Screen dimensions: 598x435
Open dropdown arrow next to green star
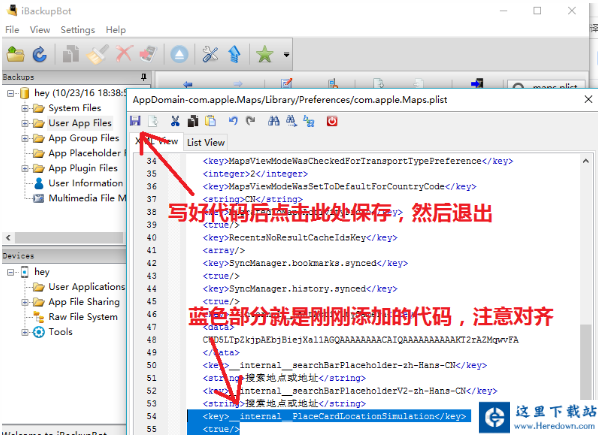[x=286, y=55]
